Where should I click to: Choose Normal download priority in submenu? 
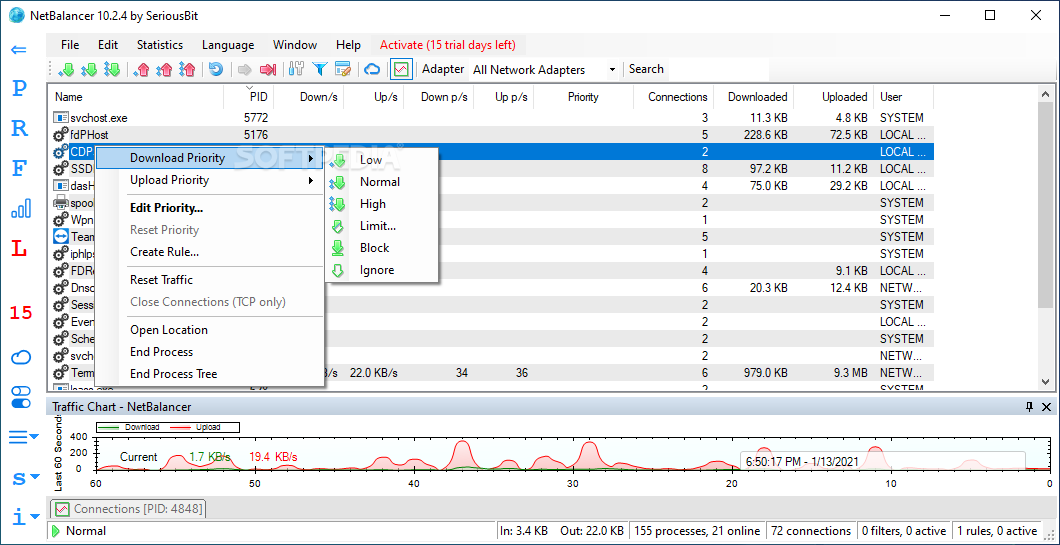[383, 182]
